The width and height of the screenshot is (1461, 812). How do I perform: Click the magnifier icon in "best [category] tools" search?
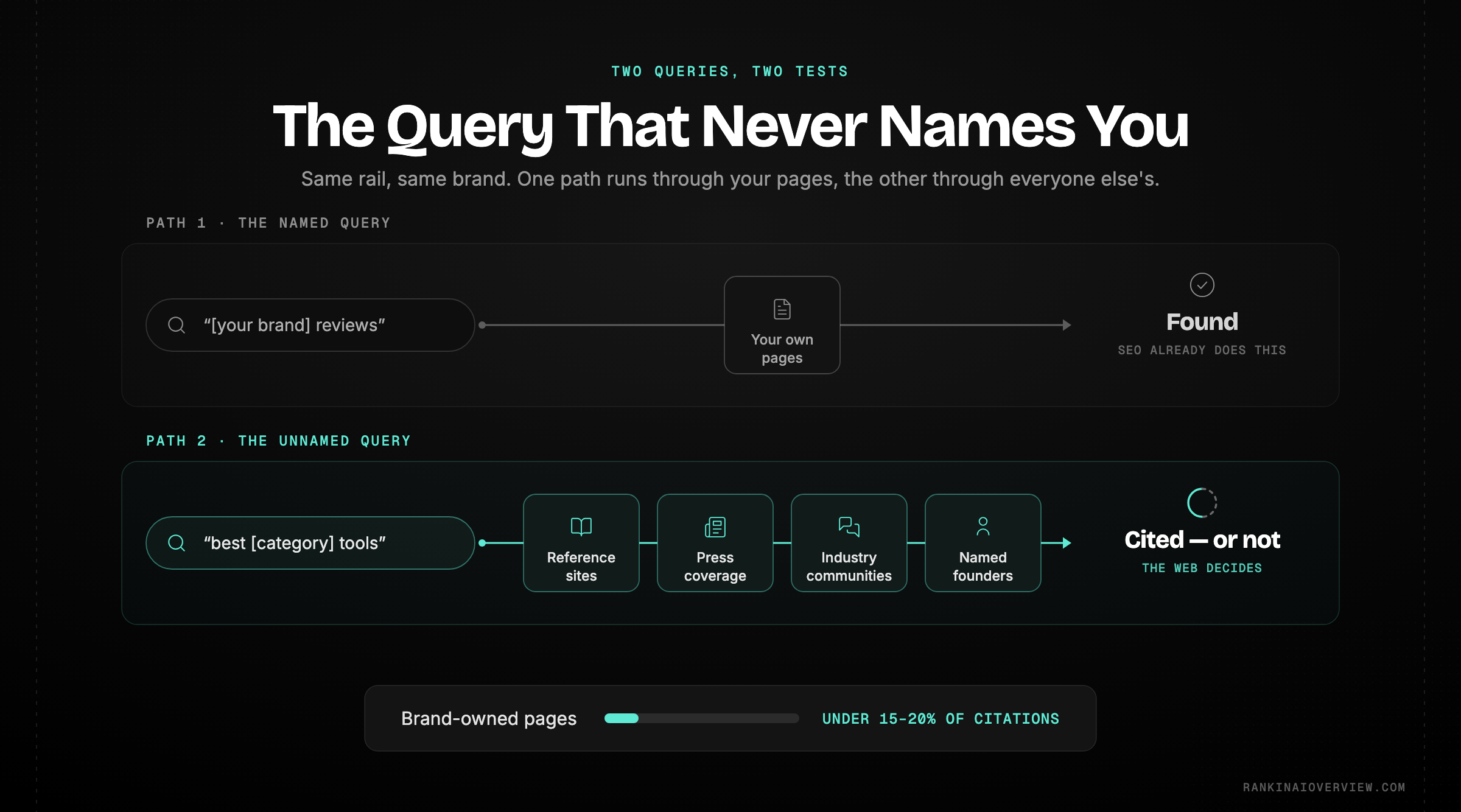coord(177,543)
